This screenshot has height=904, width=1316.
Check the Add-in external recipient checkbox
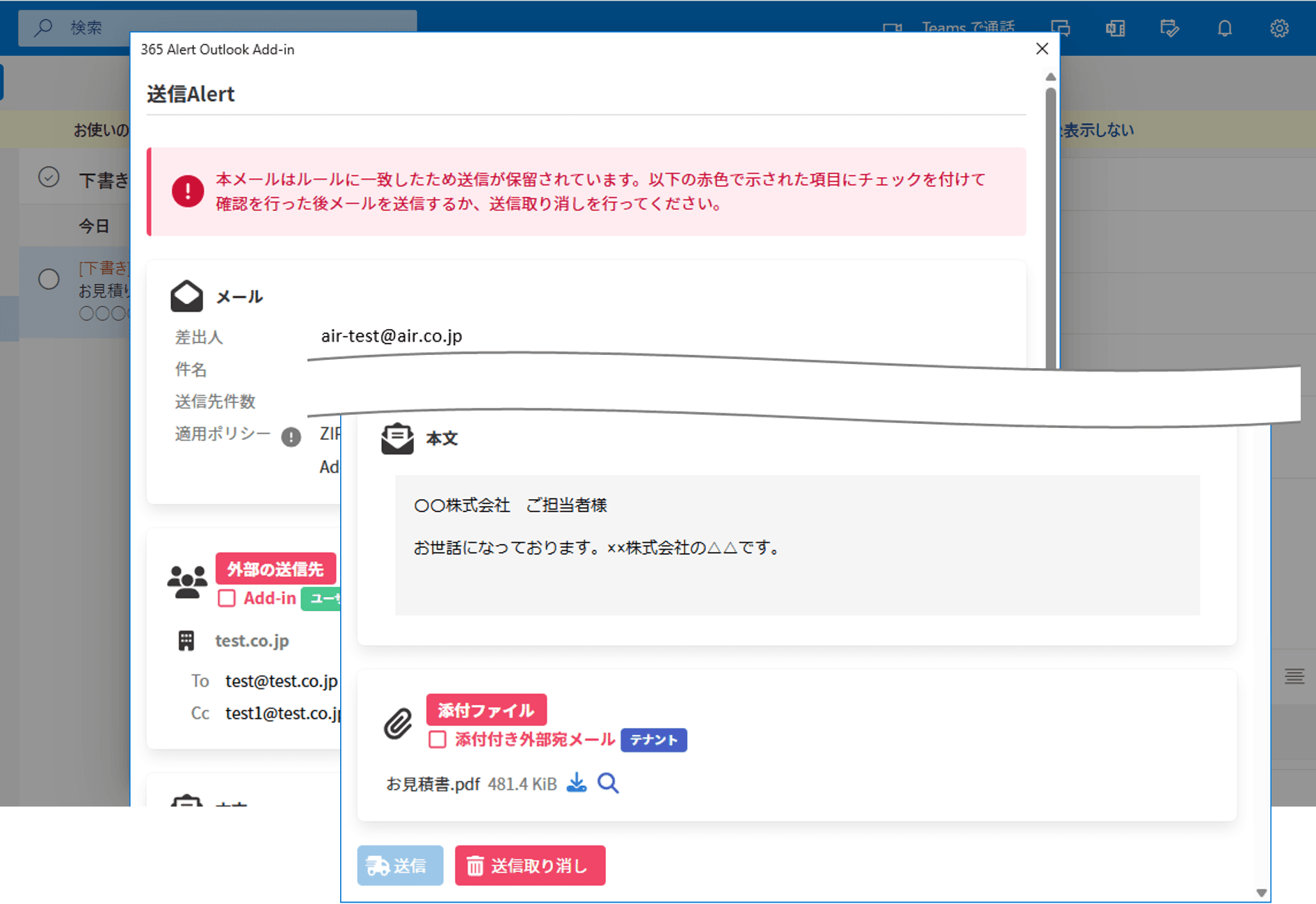(x=227, y=598)
